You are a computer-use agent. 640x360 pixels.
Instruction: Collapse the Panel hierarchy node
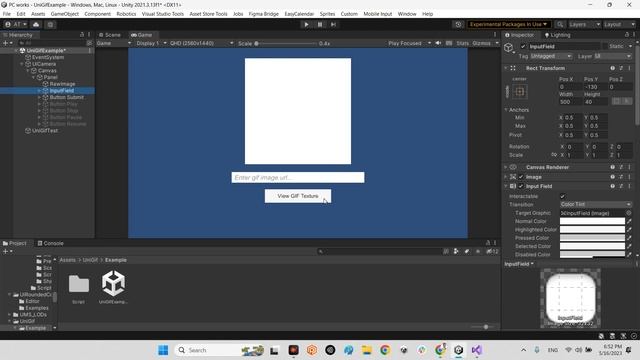coord(33,77)
